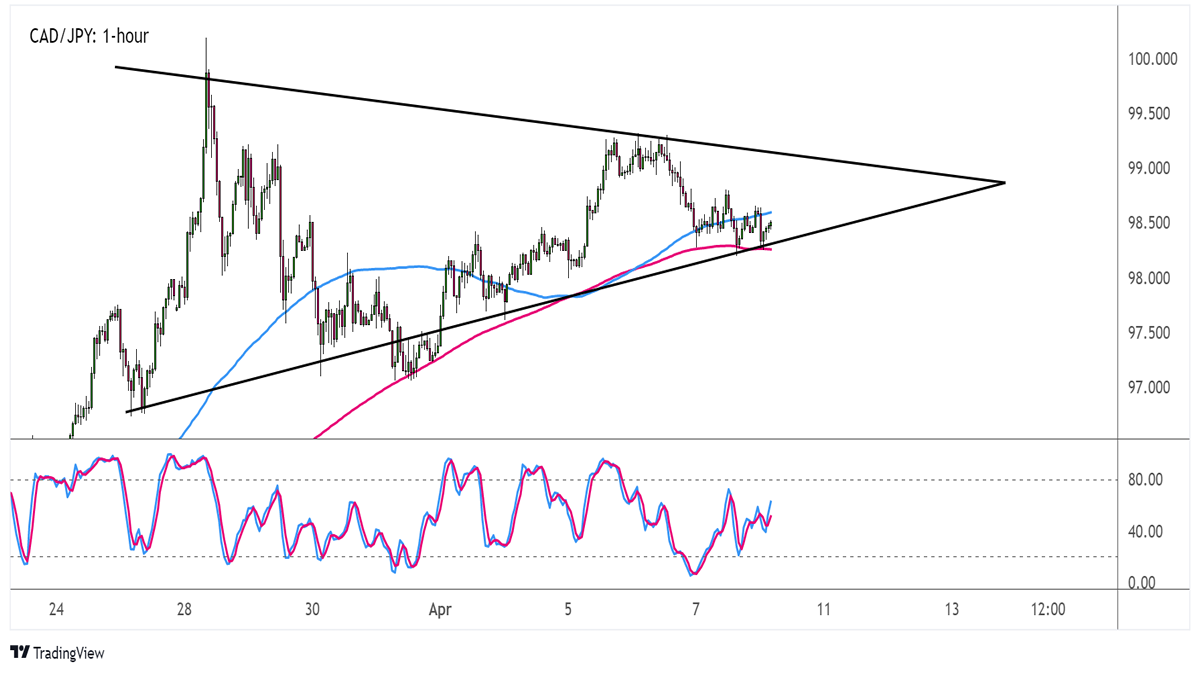Click the Apr date label
Image resolution: width=1200 pixels, height=675 pixels.
pos(440,609)
